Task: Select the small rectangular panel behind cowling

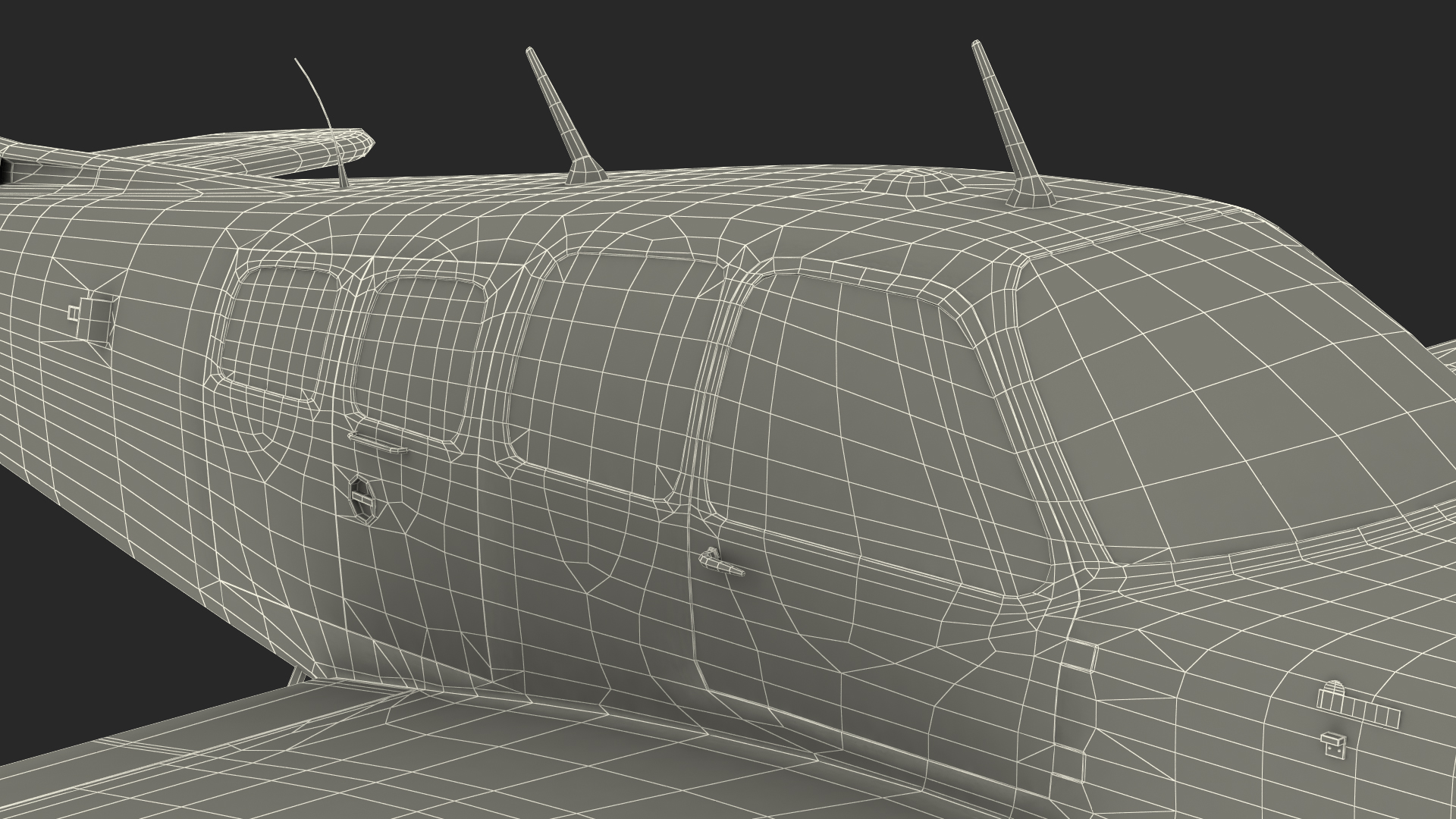Action: (1078, 657)
